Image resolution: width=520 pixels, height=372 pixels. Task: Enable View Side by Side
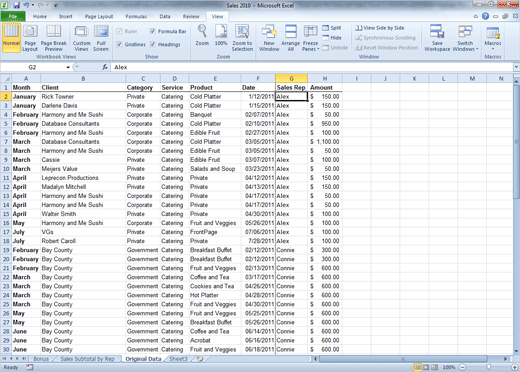pos(380,28)
